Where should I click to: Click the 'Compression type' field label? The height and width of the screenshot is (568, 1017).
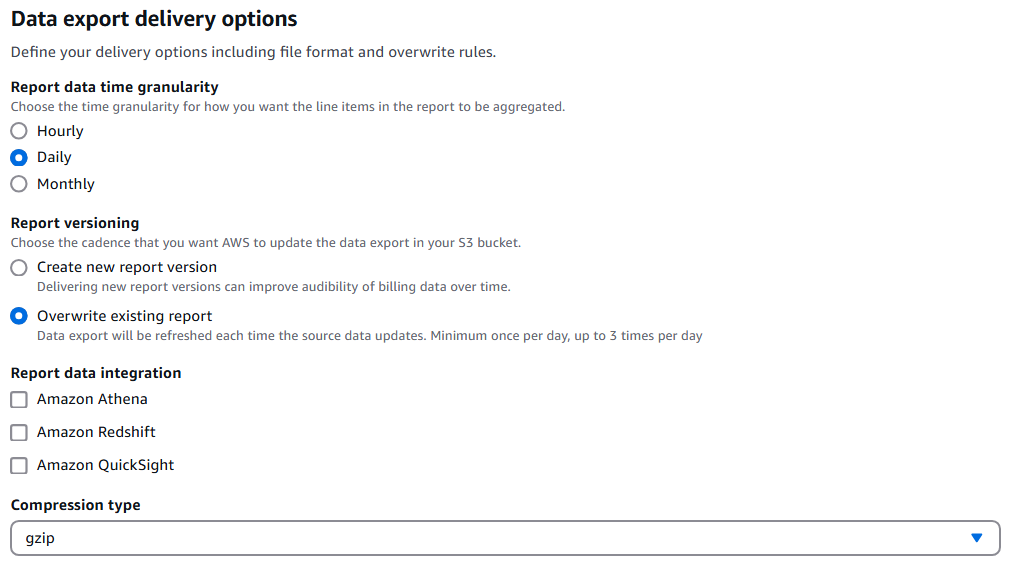[76, 505]
